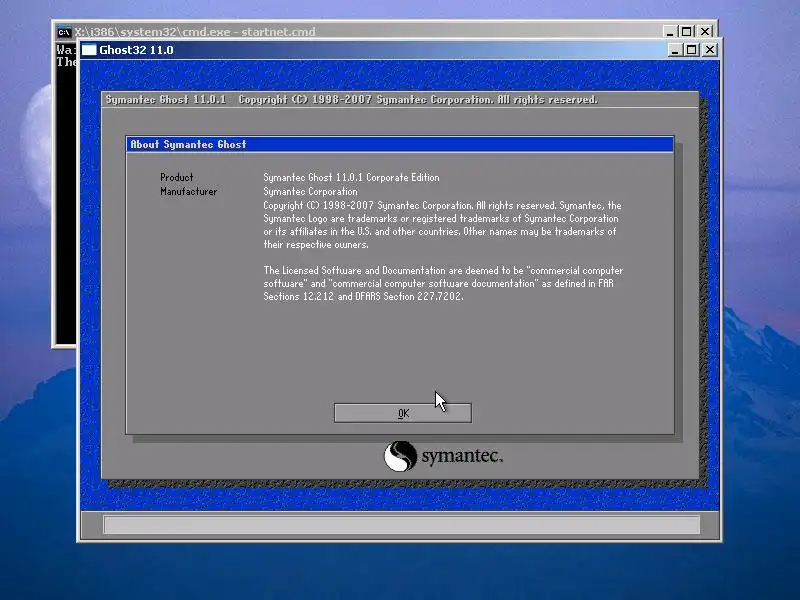Screen dimensions: 800x600
Task: Maximize the cmd.exe startnet.cmd window
Action: [686, 32]
